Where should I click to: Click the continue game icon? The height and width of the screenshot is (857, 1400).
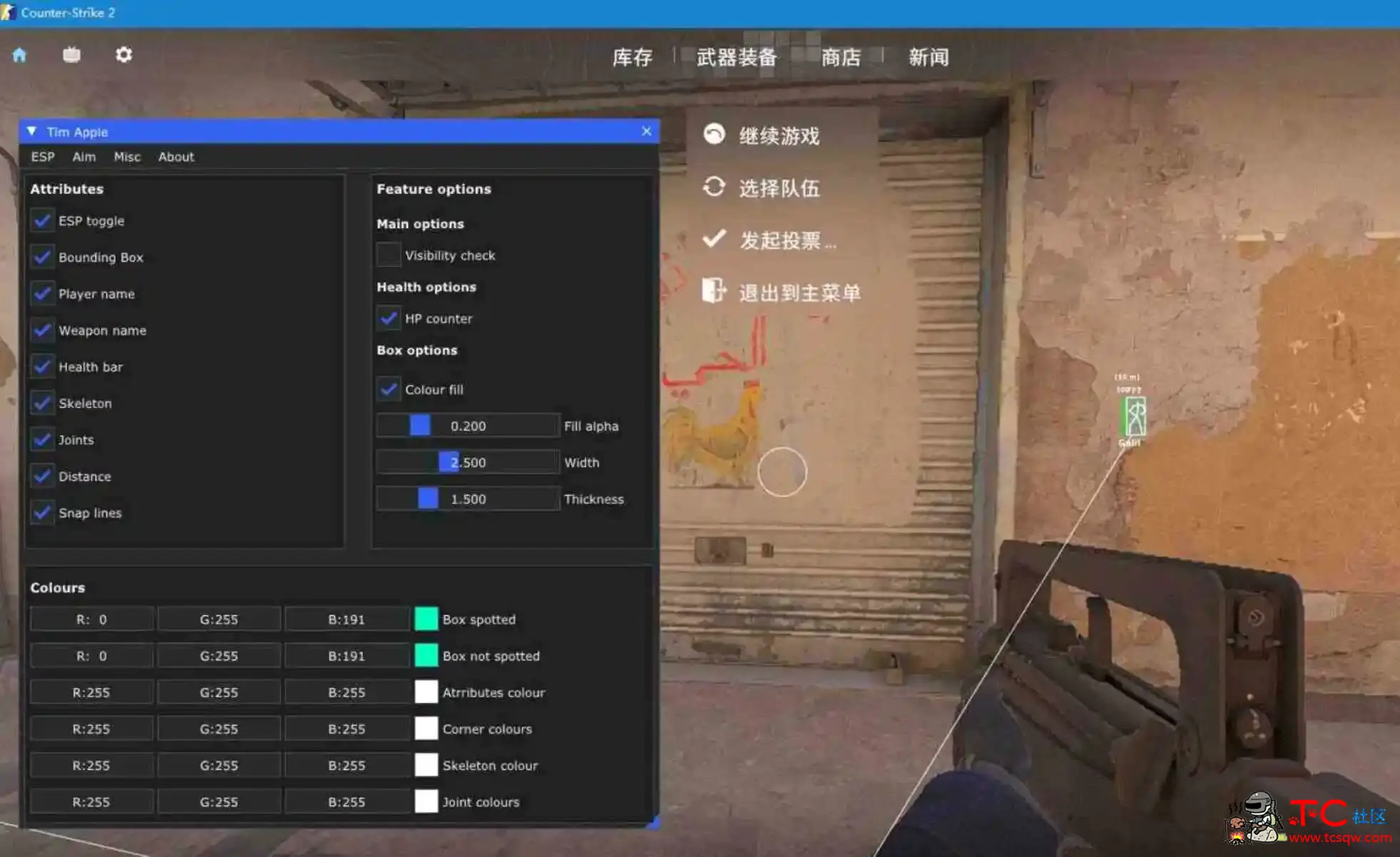[x=713, y=135]
